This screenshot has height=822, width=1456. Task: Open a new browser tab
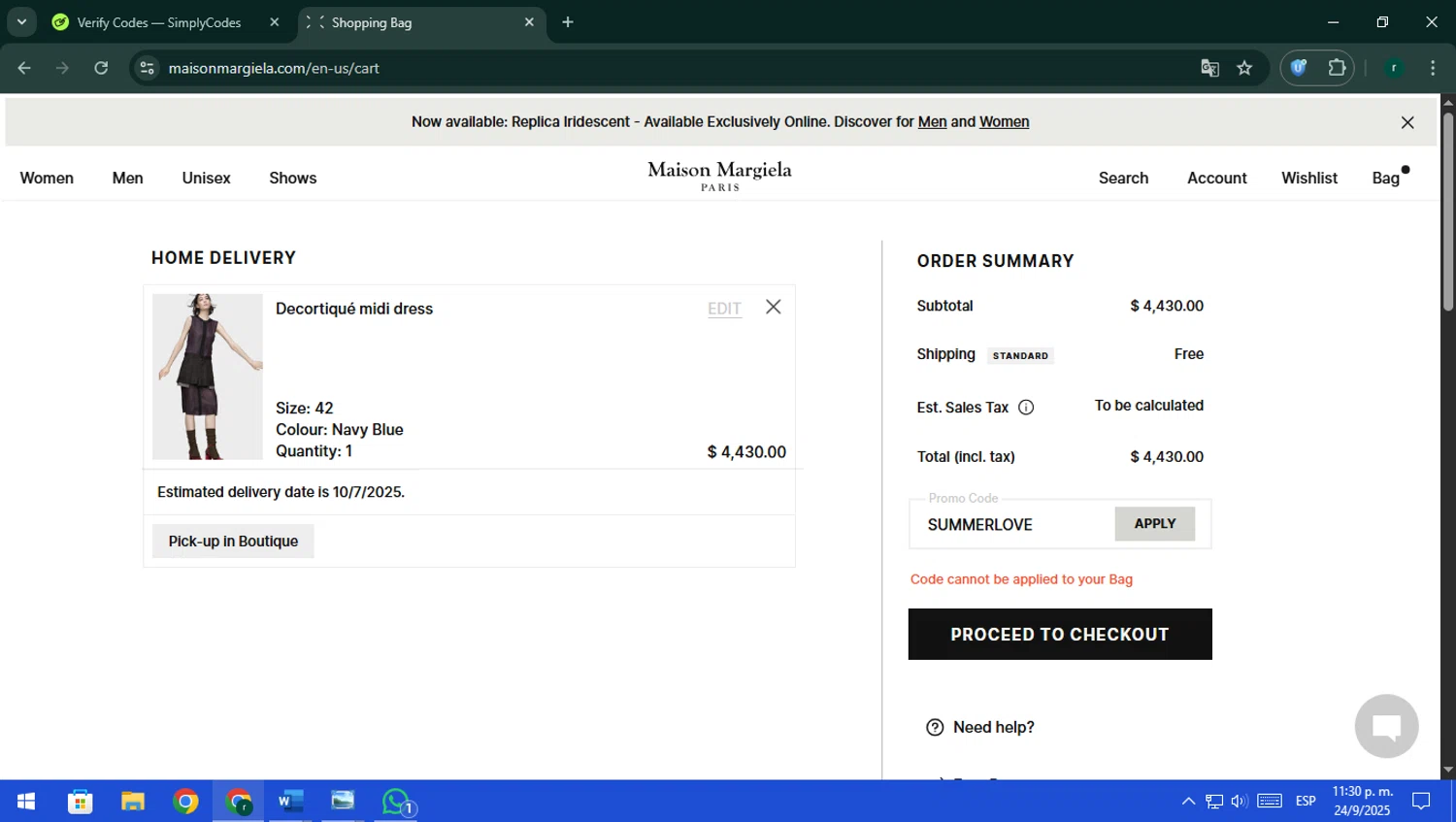[568, 22]
